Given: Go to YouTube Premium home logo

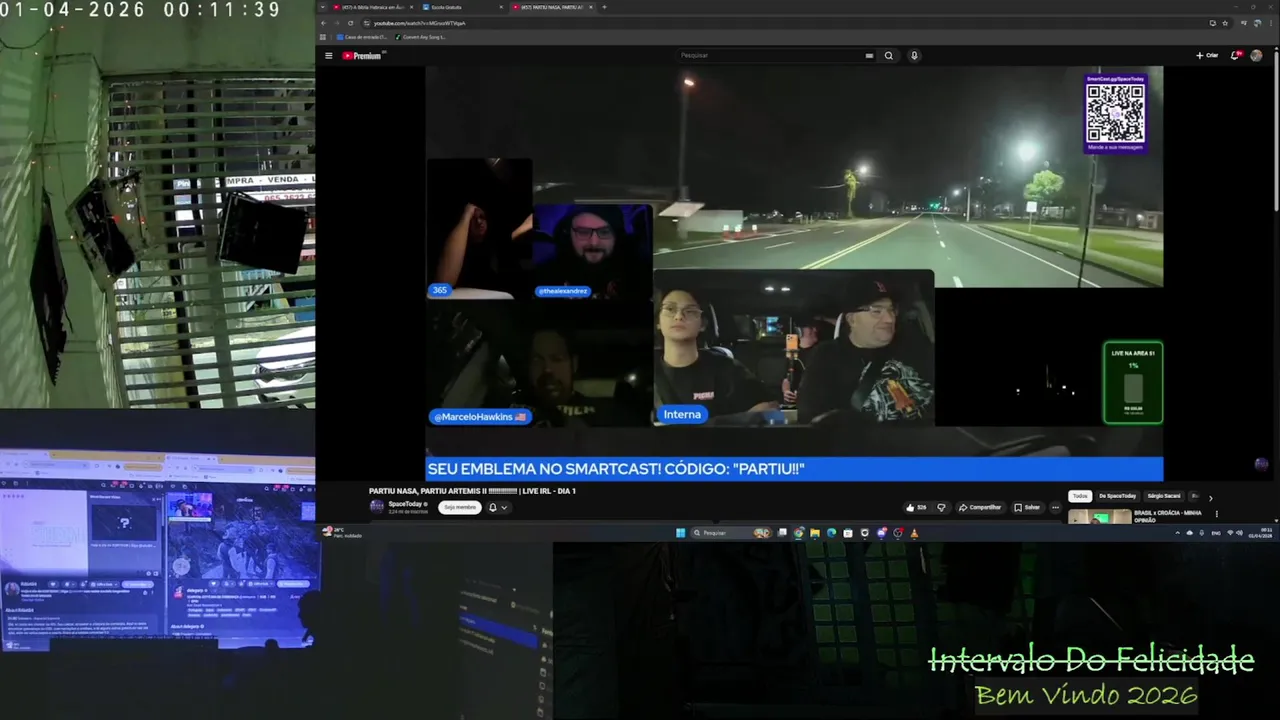Looking at the screenshot, I should tap(362, 56).
